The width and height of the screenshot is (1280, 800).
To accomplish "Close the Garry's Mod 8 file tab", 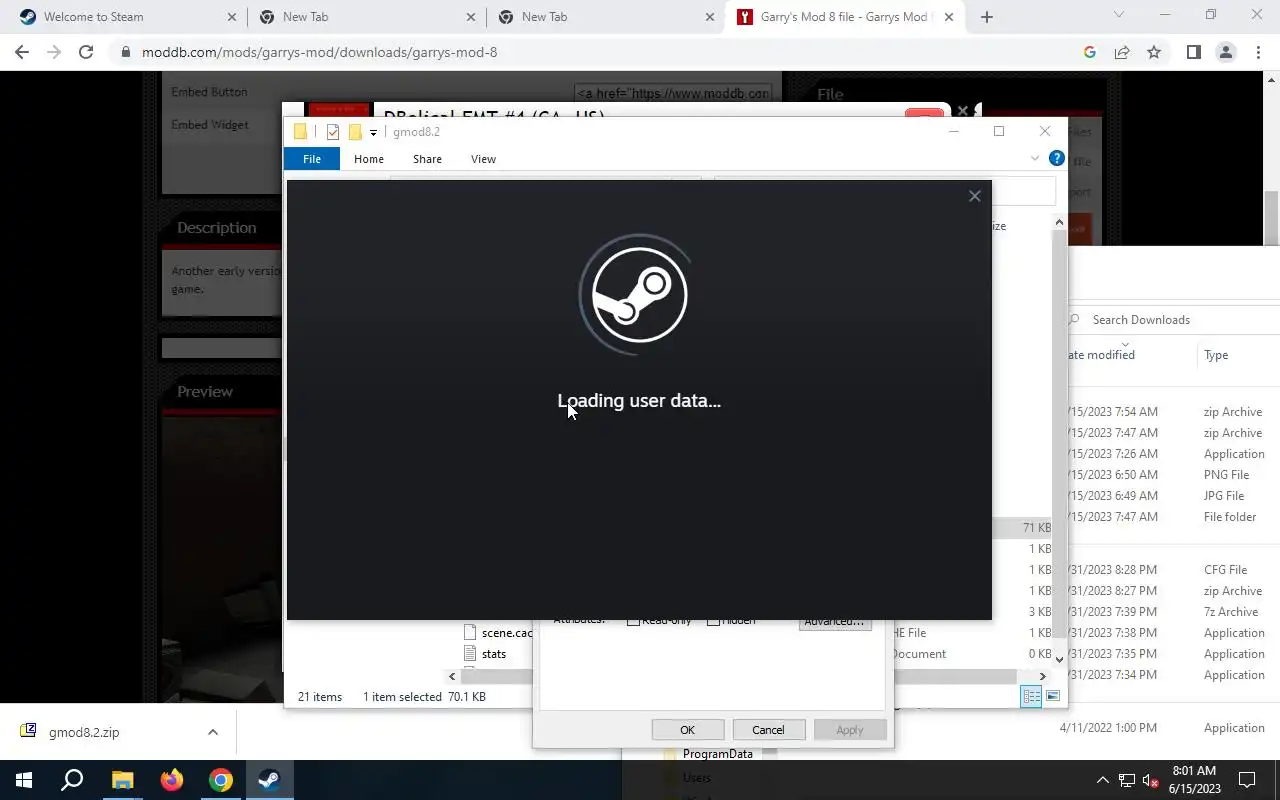I will [949, 17].
